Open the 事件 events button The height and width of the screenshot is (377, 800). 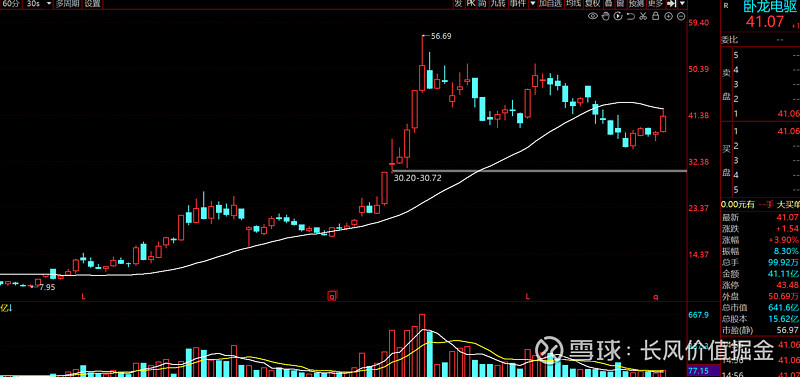click(518, 4)
